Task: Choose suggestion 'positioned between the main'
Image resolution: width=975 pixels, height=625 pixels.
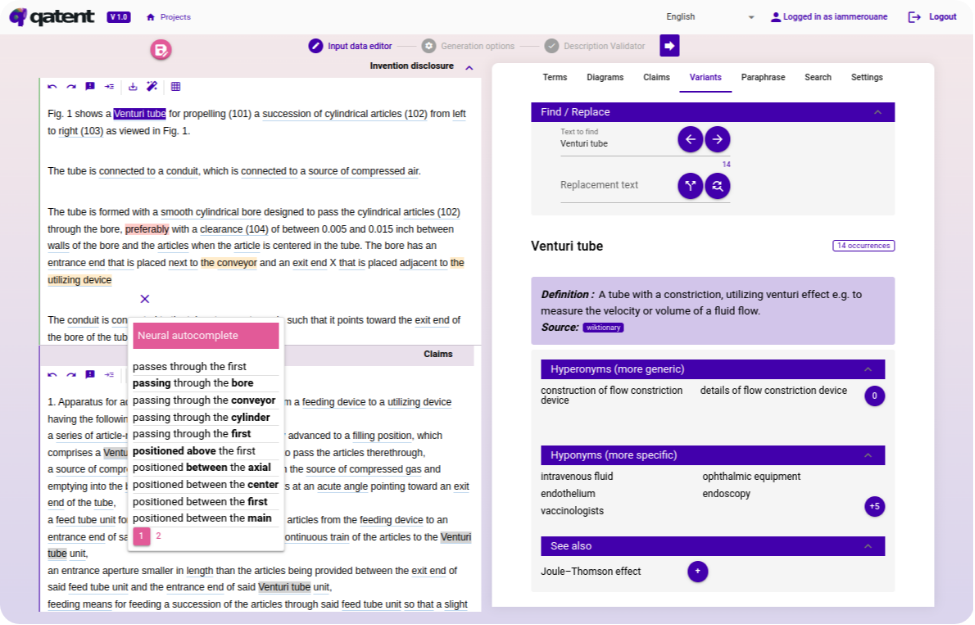Action: coord(201,519)
